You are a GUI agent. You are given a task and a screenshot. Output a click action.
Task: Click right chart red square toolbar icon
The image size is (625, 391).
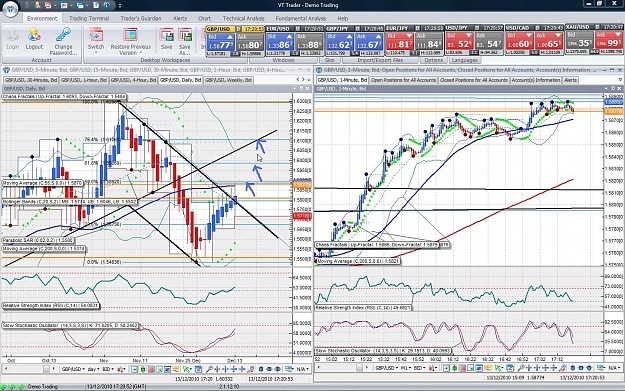[x=463, y=369]
